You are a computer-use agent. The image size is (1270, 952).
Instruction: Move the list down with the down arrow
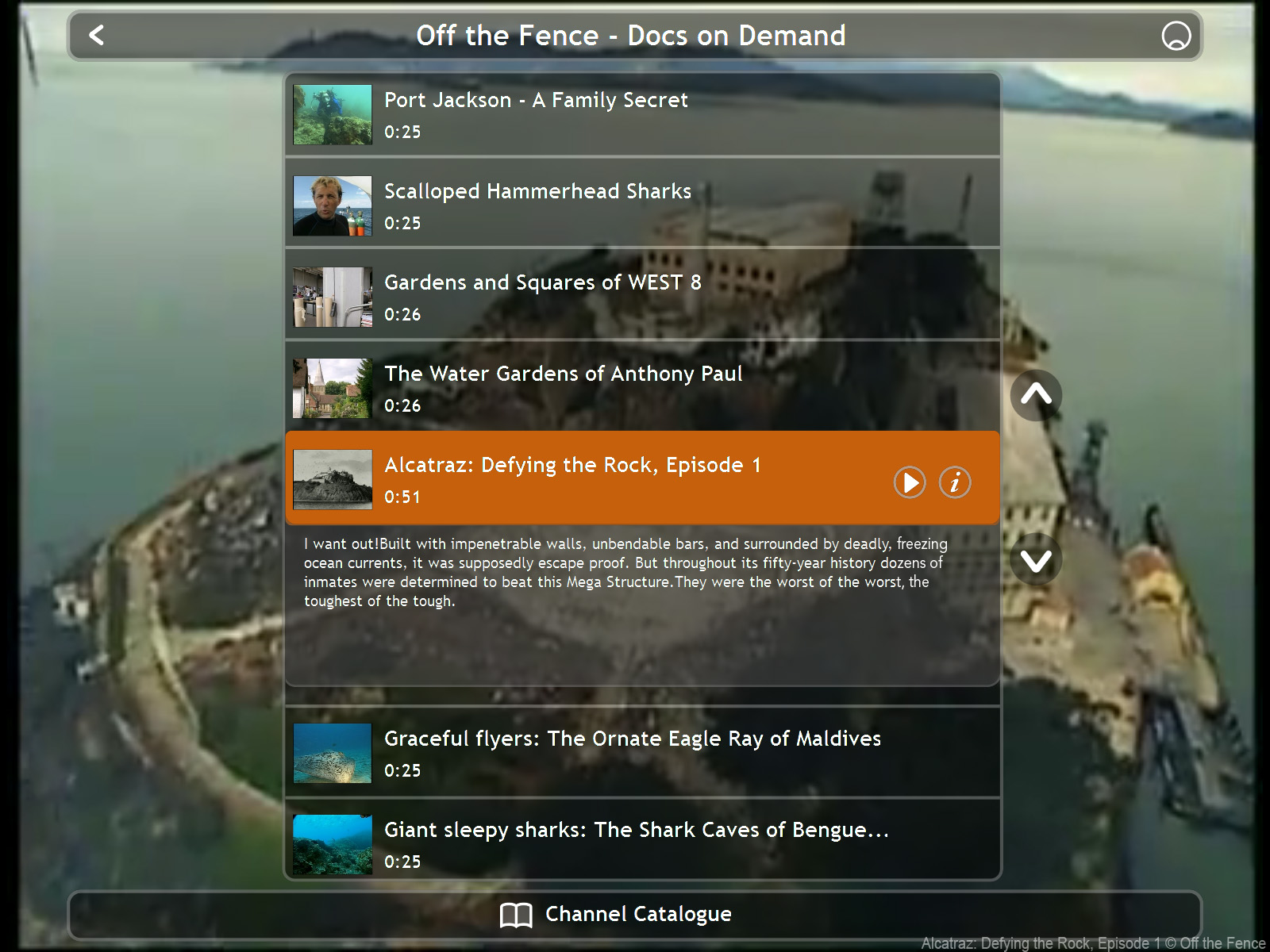(x=1036, y=560)
